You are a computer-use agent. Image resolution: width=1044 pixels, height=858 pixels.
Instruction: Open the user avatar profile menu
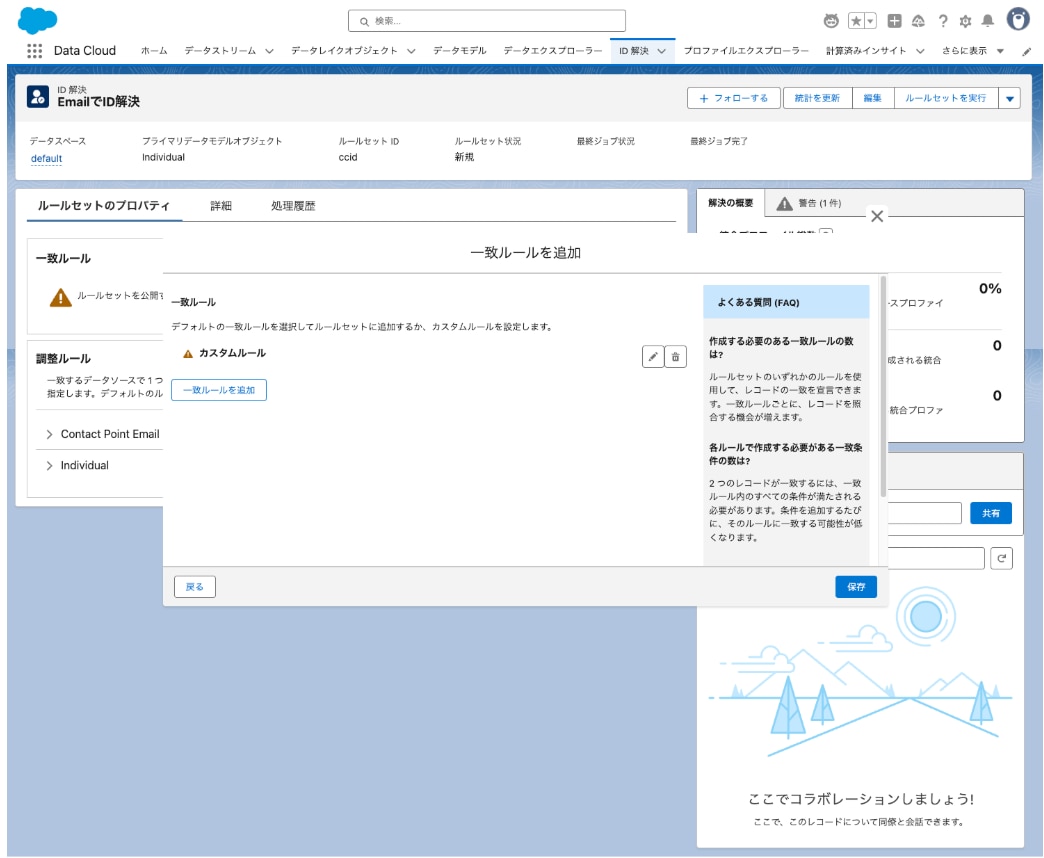point(1018,20)
